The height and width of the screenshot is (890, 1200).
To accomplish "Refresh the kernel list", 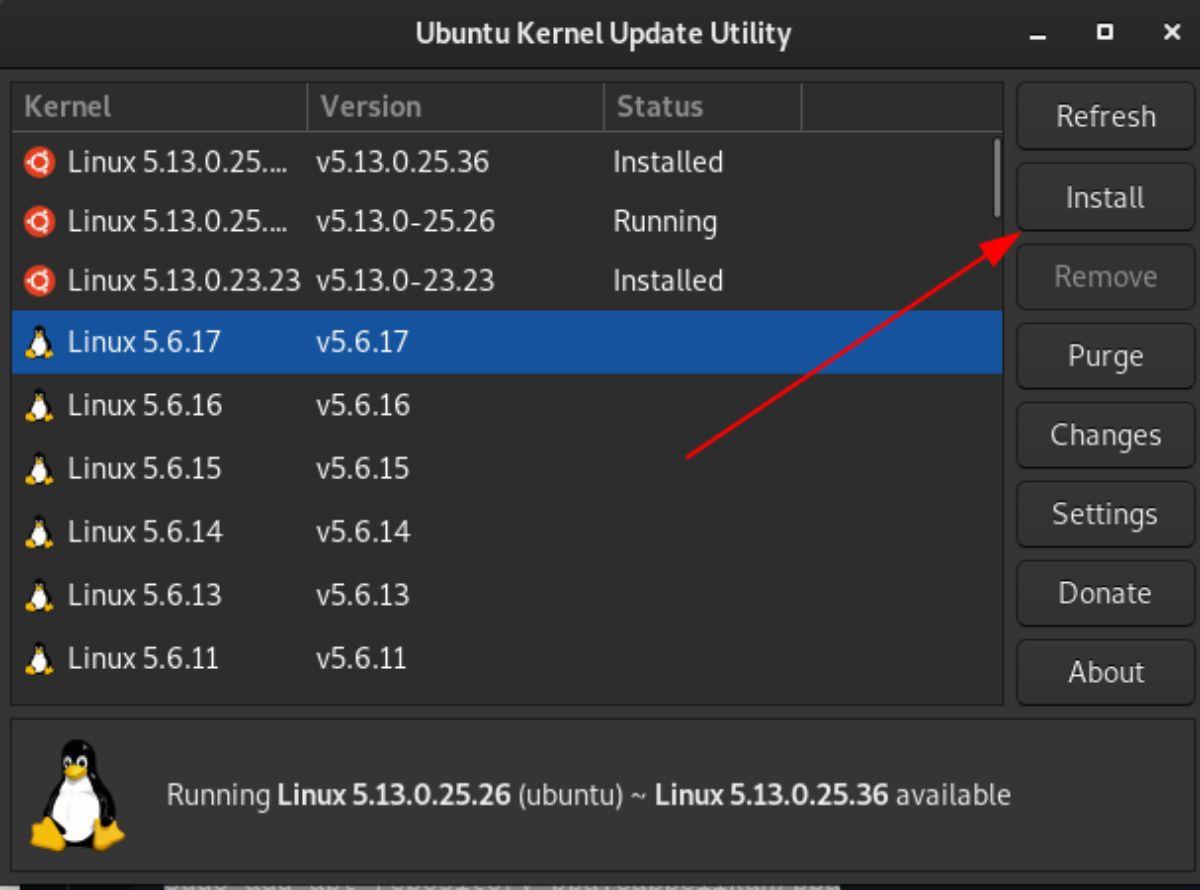I will point(1104,117).
